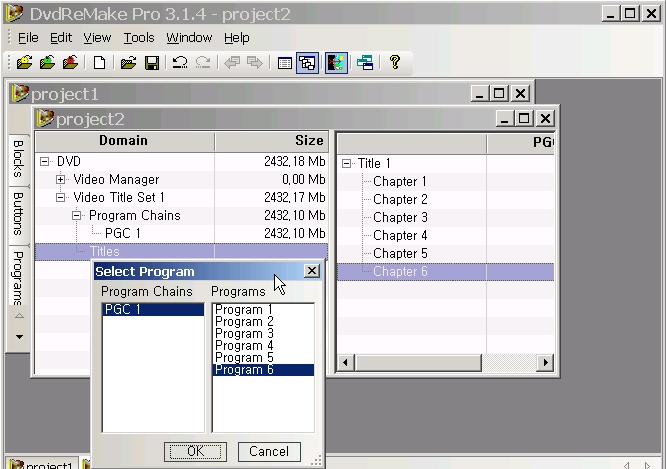Collapse the DVD tree node
Image resolution: width=666 pixels, height=469 pixels.
(44, 161)
